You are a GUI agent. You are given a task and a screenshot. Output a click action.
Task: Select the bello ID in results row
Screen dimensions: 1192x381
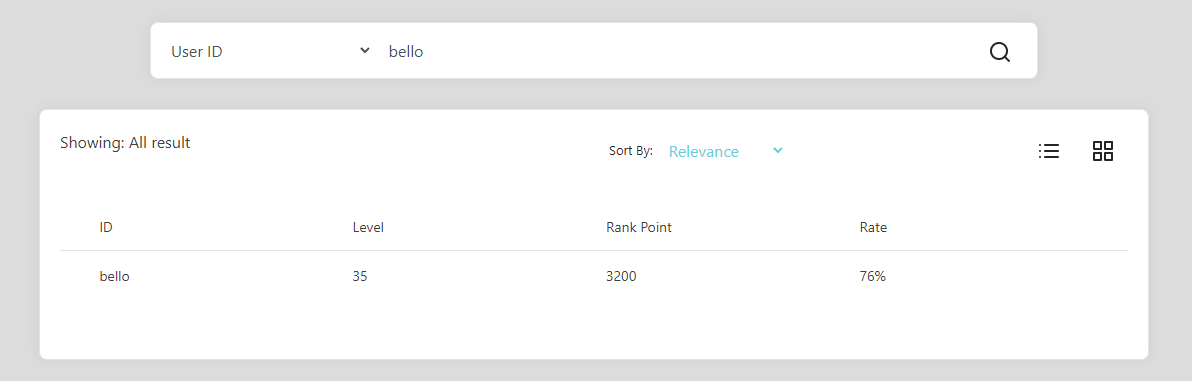coord(115,277)
